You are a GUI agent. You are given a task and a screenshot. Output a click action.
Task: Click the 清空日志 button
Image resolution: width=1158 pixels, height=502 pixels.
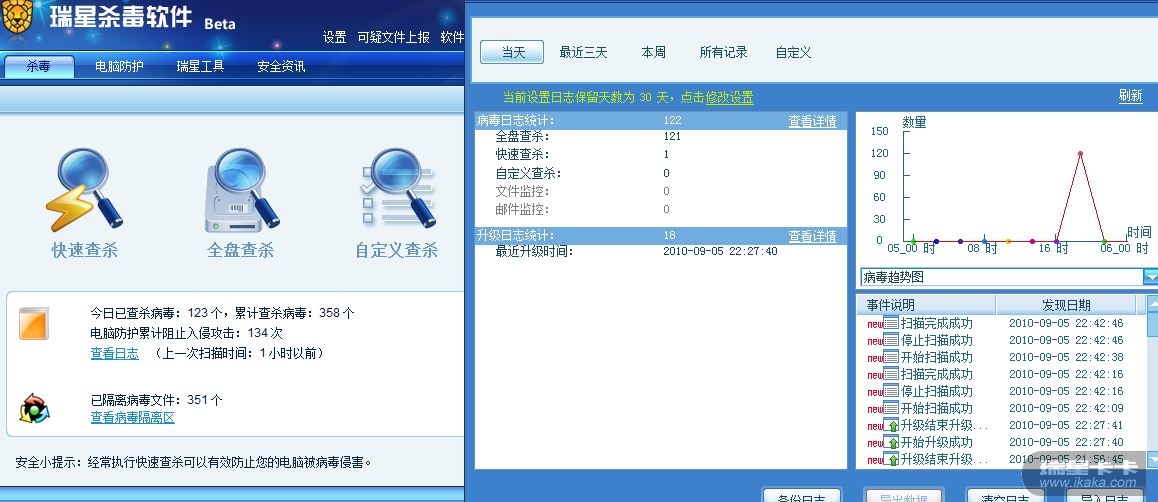pos(1007,496)
